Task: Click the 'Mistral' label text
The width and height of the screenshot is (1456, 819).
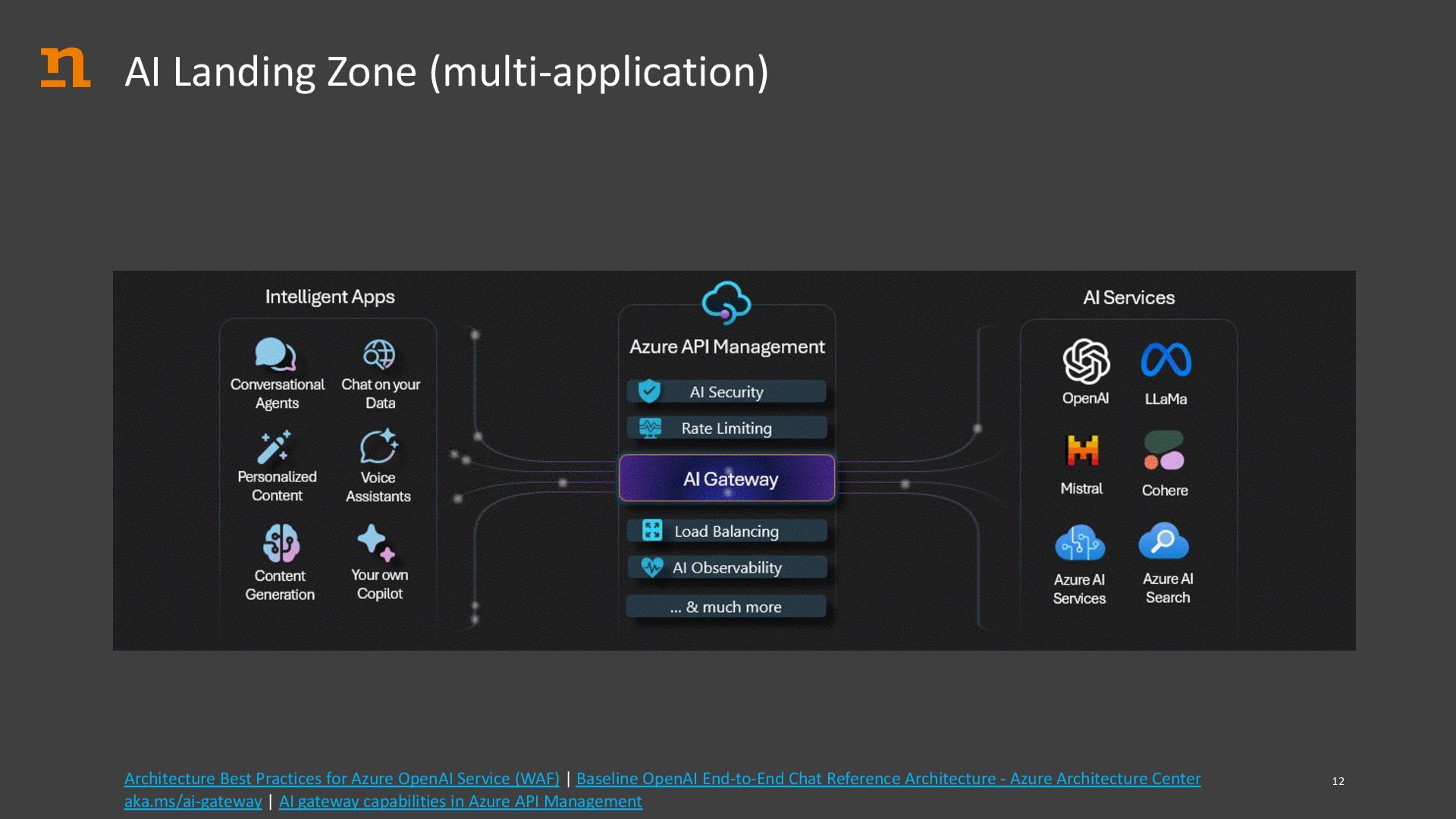Action: (1081, 489)
